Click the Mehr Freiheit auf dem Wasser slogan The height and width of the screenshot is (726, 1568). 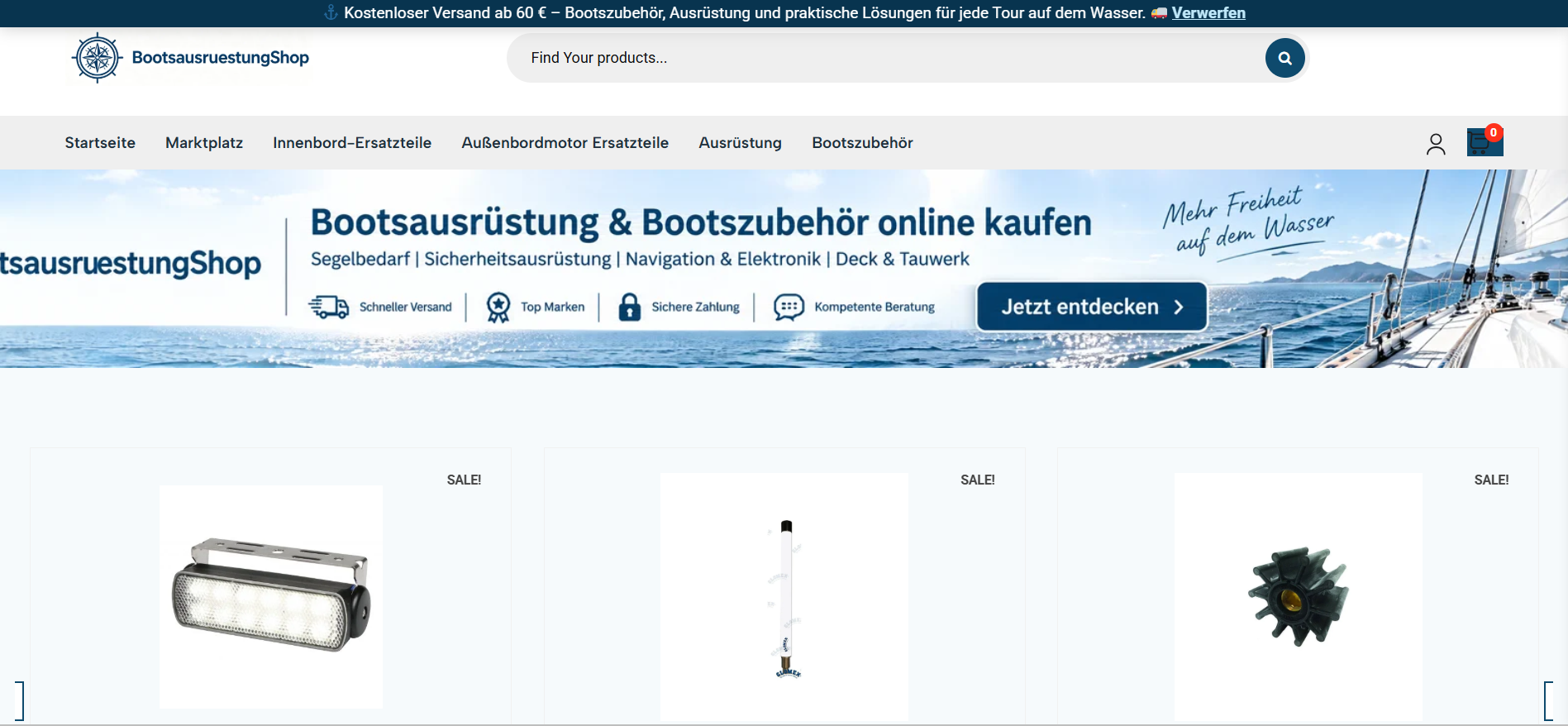pos(1248,222)
